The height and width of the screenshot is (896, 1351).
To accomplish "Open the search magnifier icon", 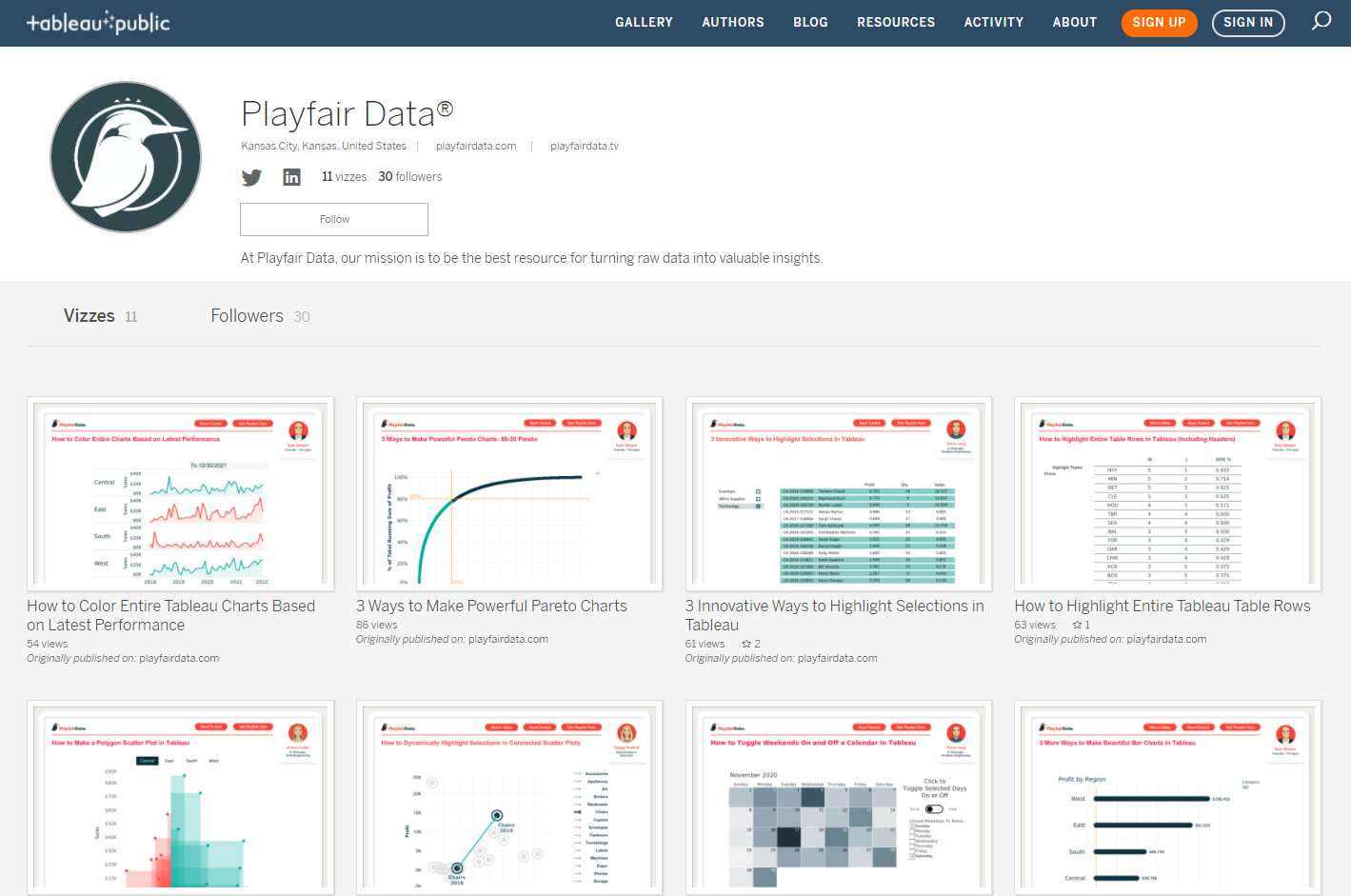I will point(1321,21).
